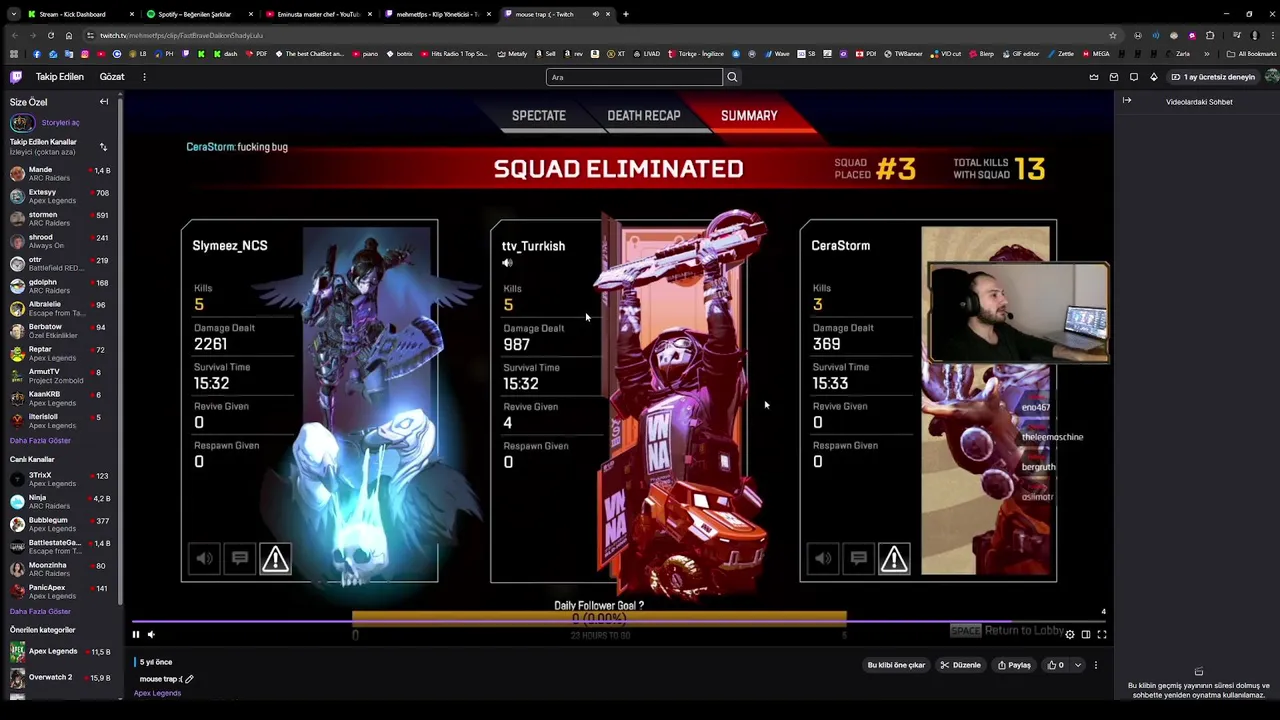
Task: Open the Takip Edilen menu item
Action: pos(60,77)
